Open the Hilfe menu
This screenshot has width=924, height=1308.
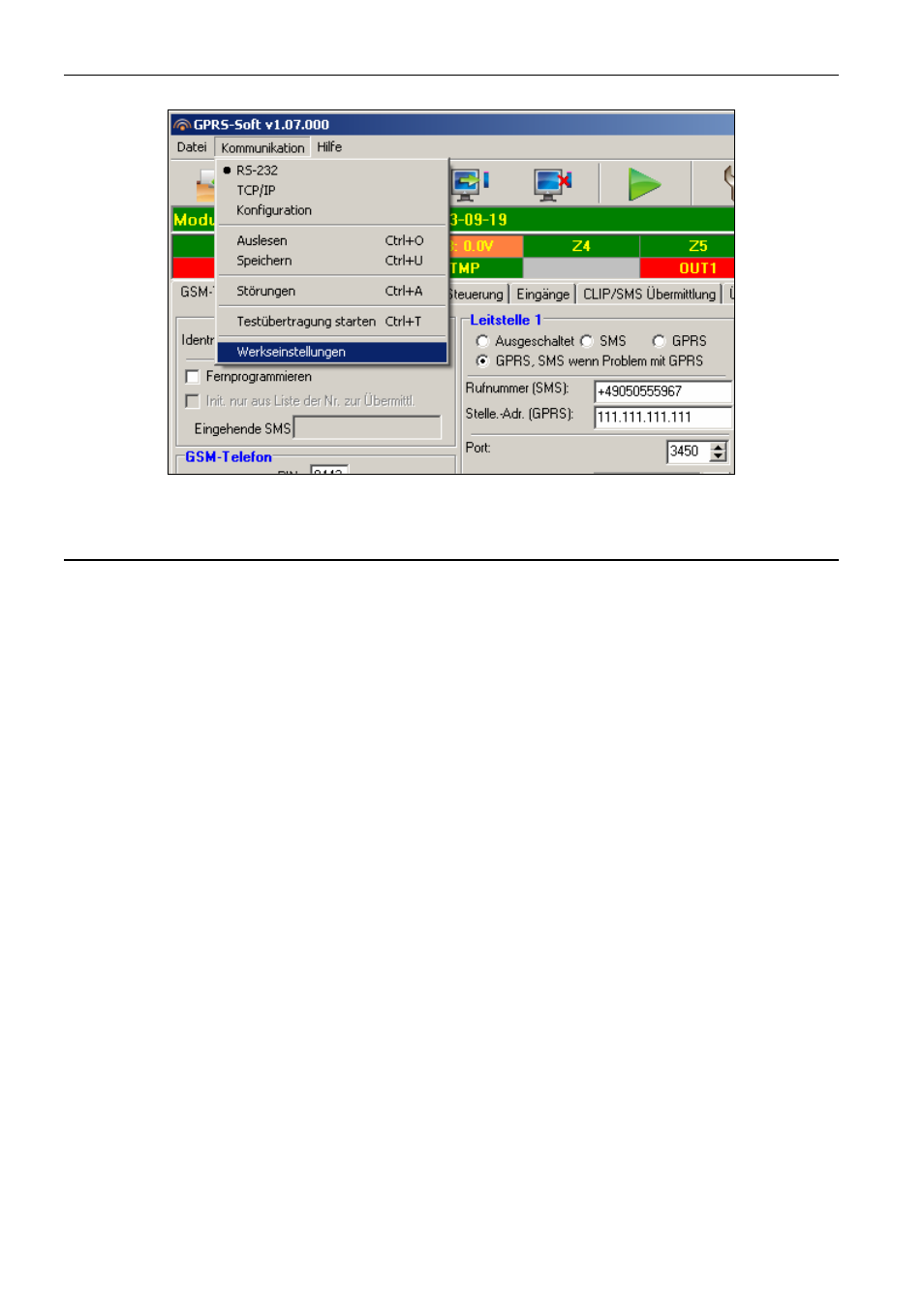[x=329, y=147]
